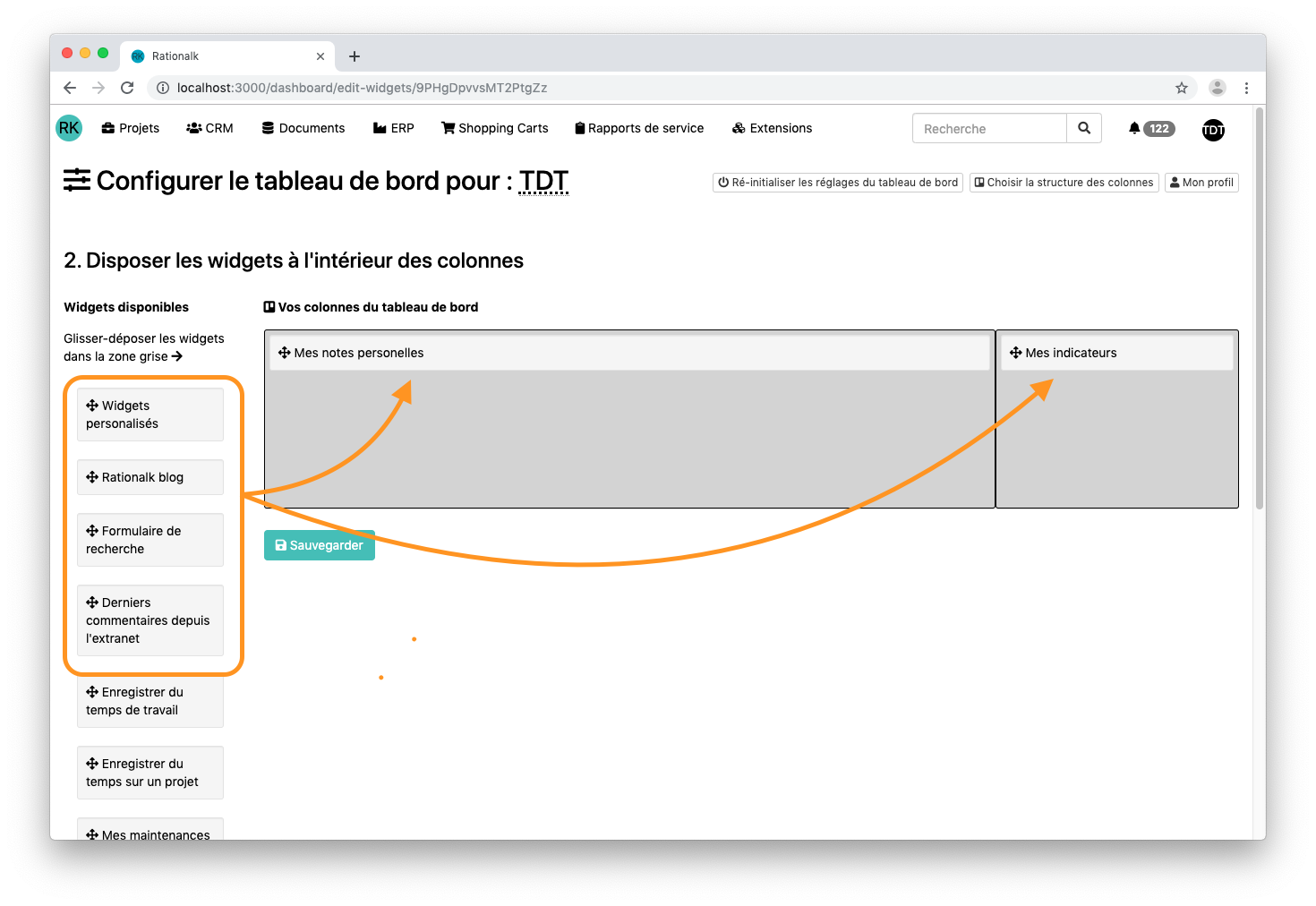This screenshot has width=1316, height=906.
Task: Click Choisir la structure des colonnes
Action: (1064, 183)
